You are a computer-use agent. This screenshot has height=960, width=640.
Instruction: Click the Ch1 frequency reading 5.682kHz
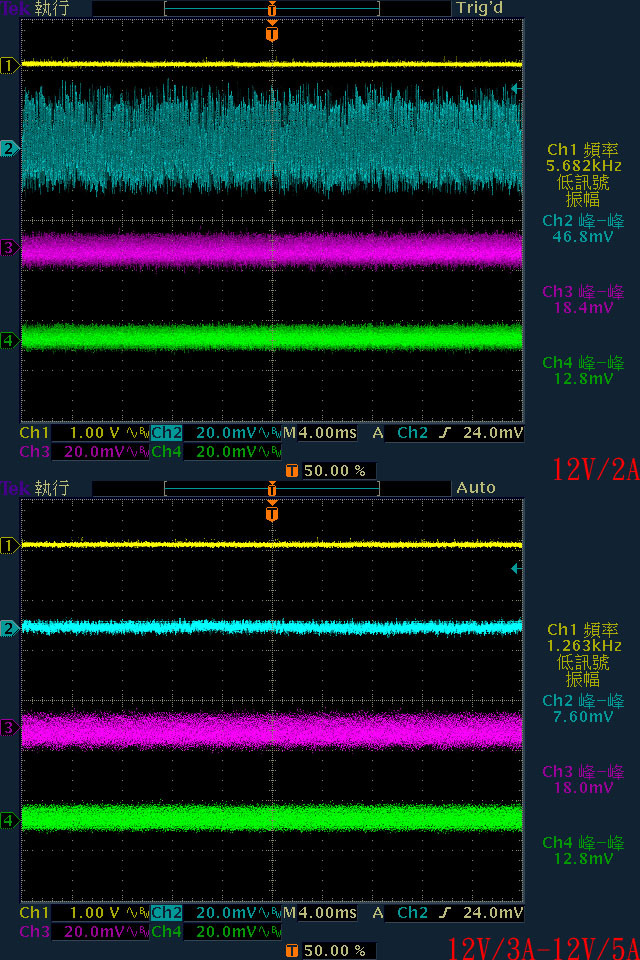tap(584, 166)
